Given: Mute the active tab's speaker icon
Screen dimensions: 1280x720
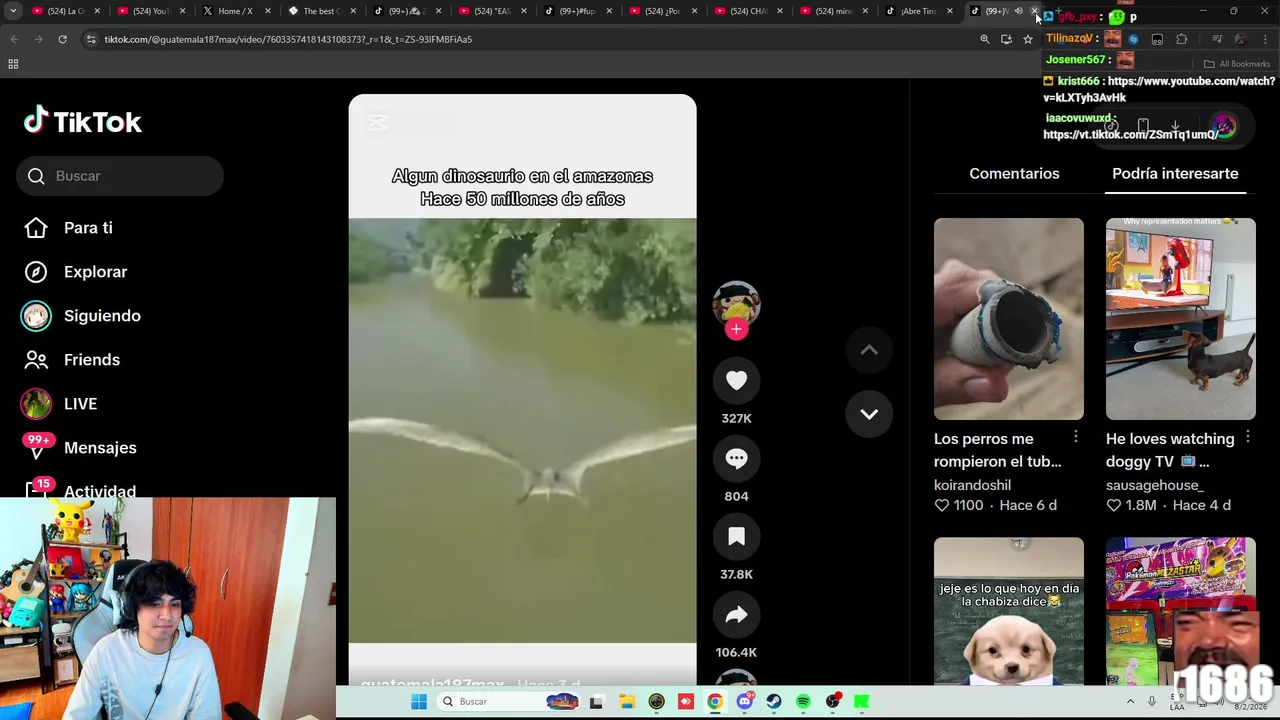Looking at the screenshot, I should coord(1018,11).
